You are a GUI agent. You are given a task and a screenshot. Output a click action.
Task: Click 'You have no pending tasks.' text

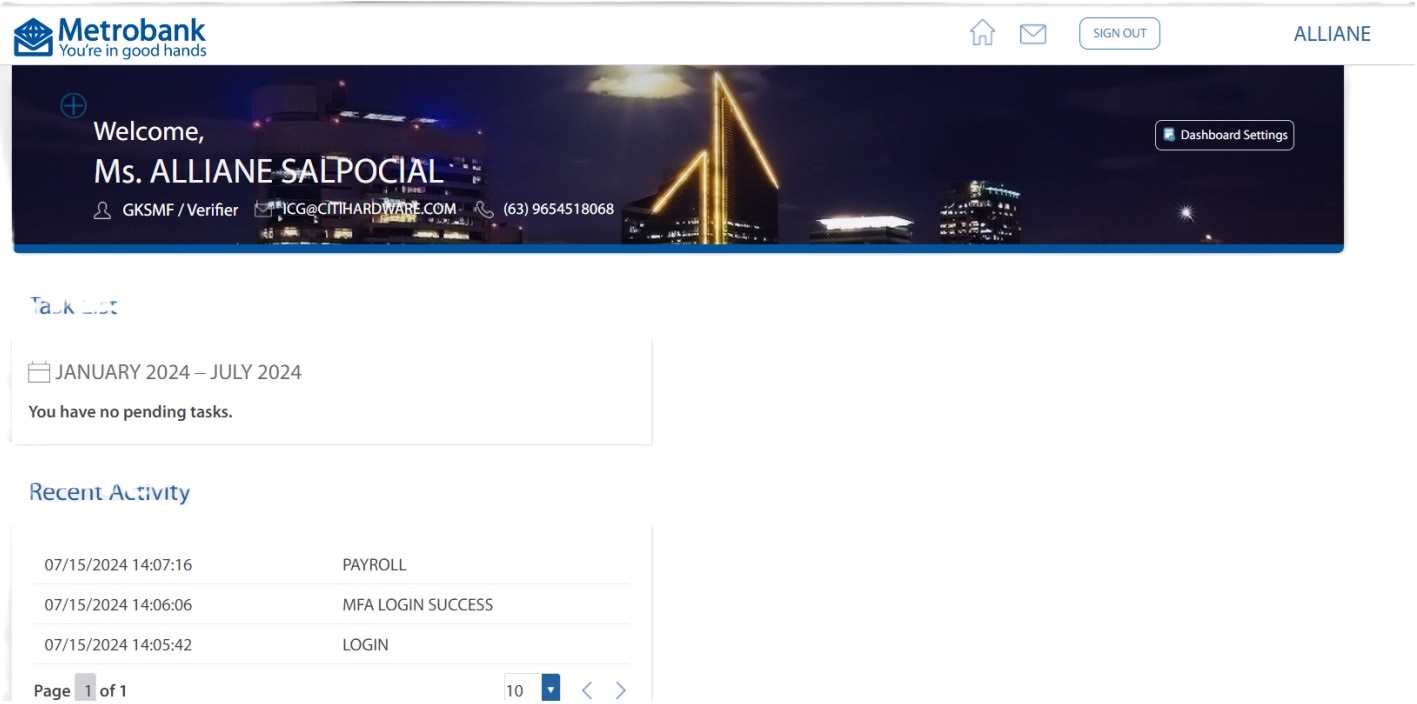click(130, 411)
